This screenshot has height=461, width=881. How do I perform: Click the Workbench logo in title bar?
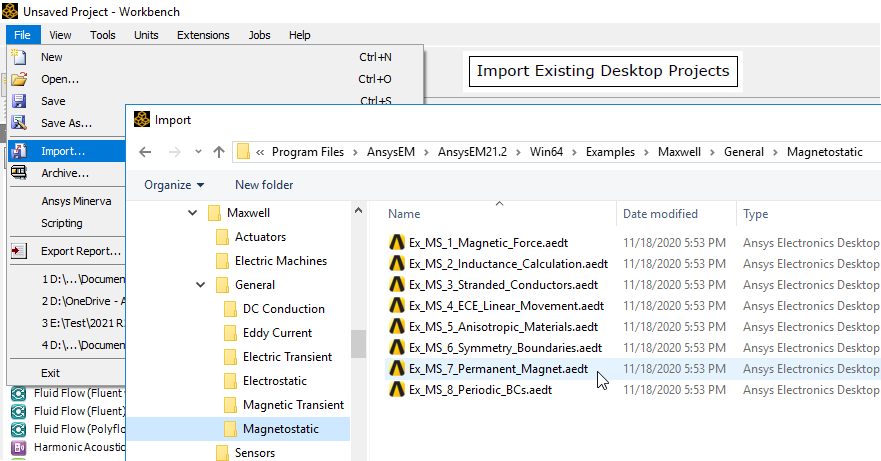[10, 11]
